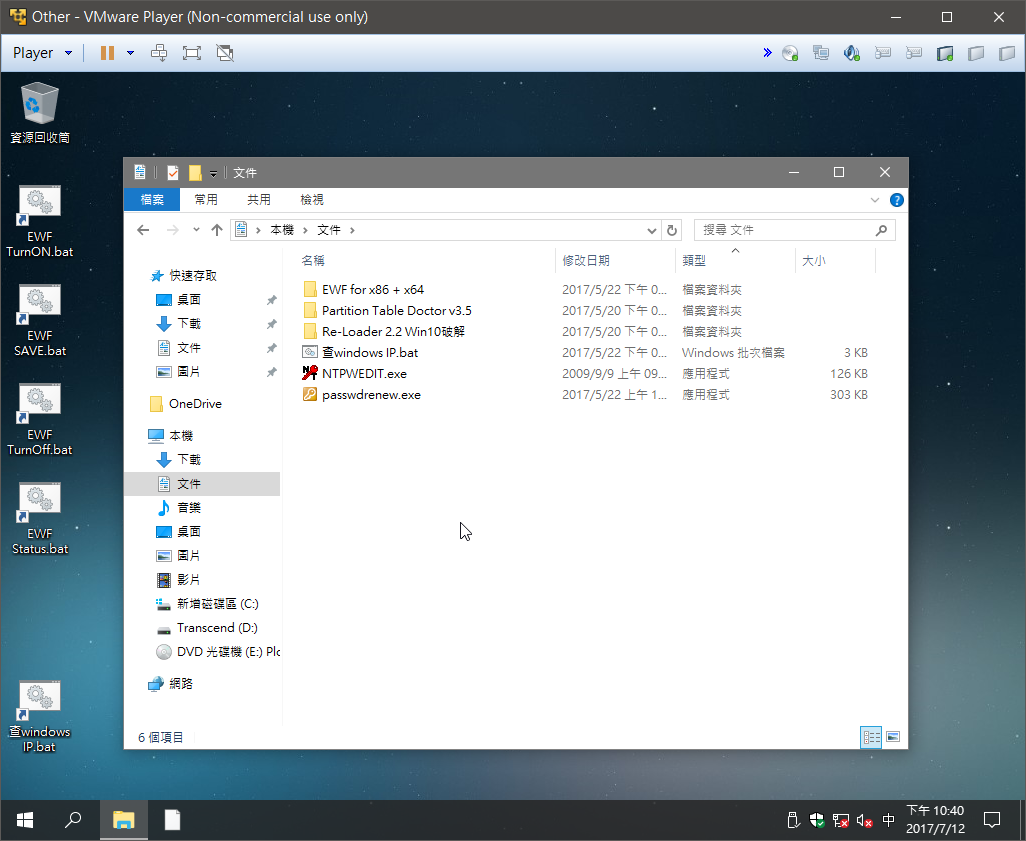Select the EWF SAVE.bat desktop shortcut
Viewport: 1026px width, 841px height.
pyautogui.click(x=40, y=320)
